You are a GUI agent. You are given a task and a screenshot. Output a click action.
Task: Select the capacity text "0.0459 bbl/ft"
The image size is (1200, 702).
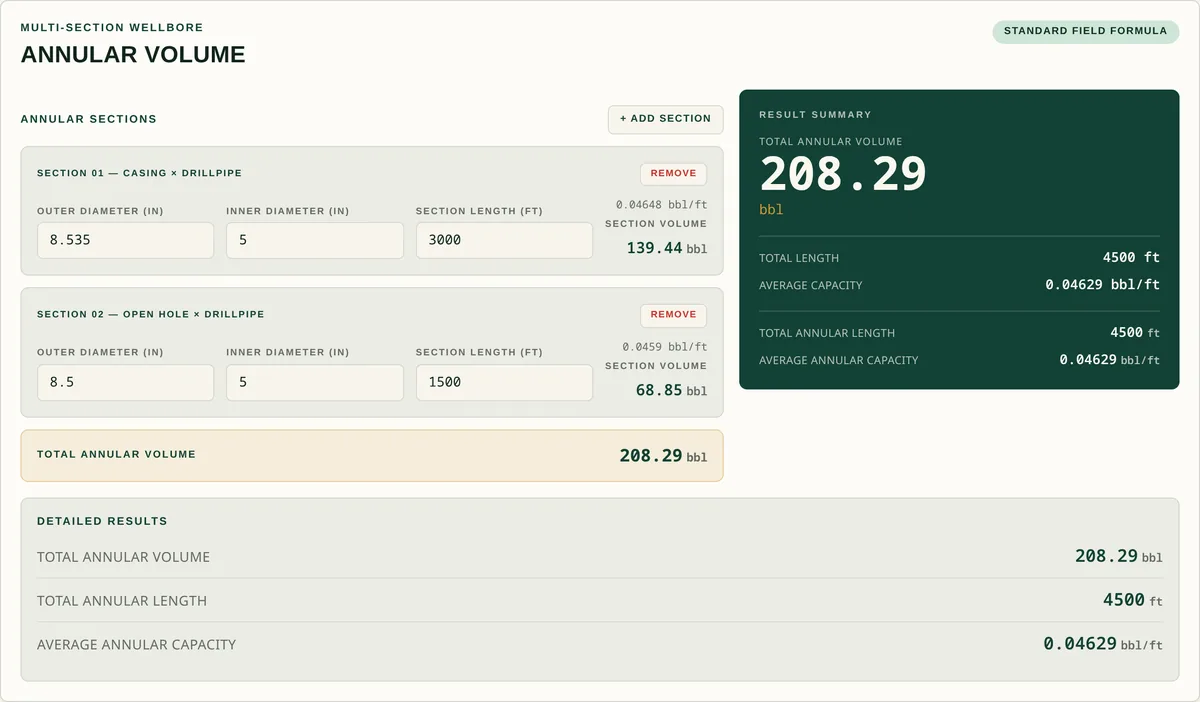coord(664,347)
